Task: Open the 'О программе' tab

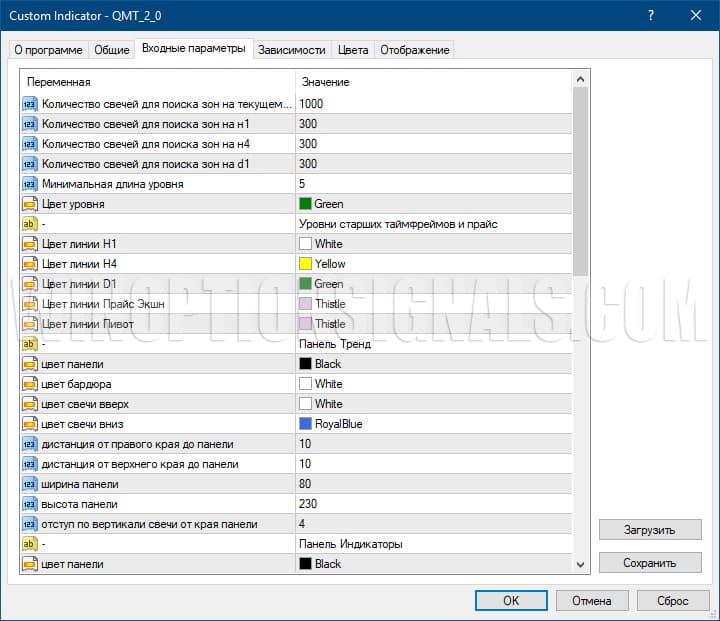Action: pos(47,50)
